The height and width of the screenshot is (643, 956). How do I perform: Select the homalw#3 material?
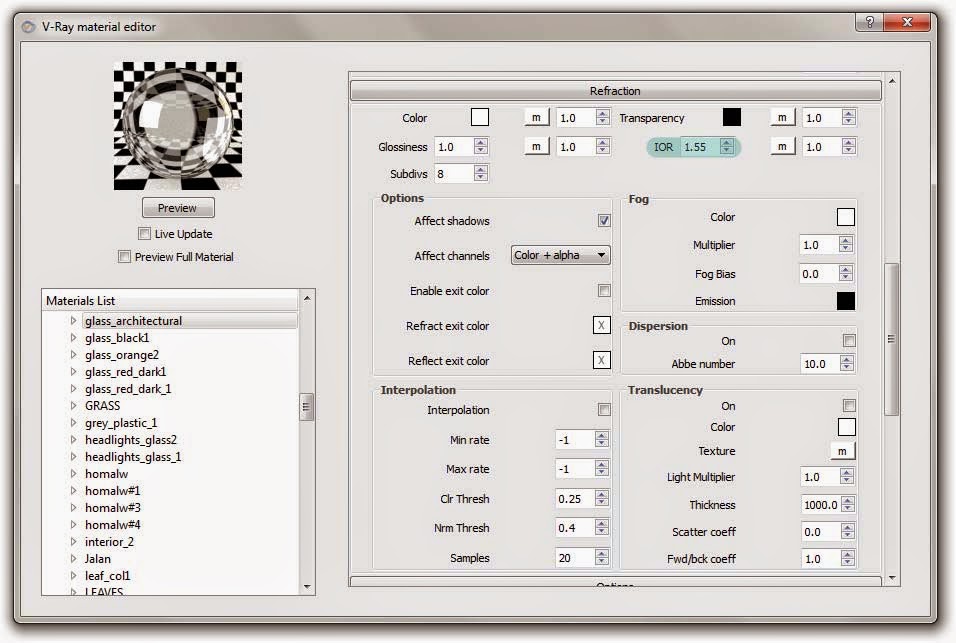coord(113,508)
